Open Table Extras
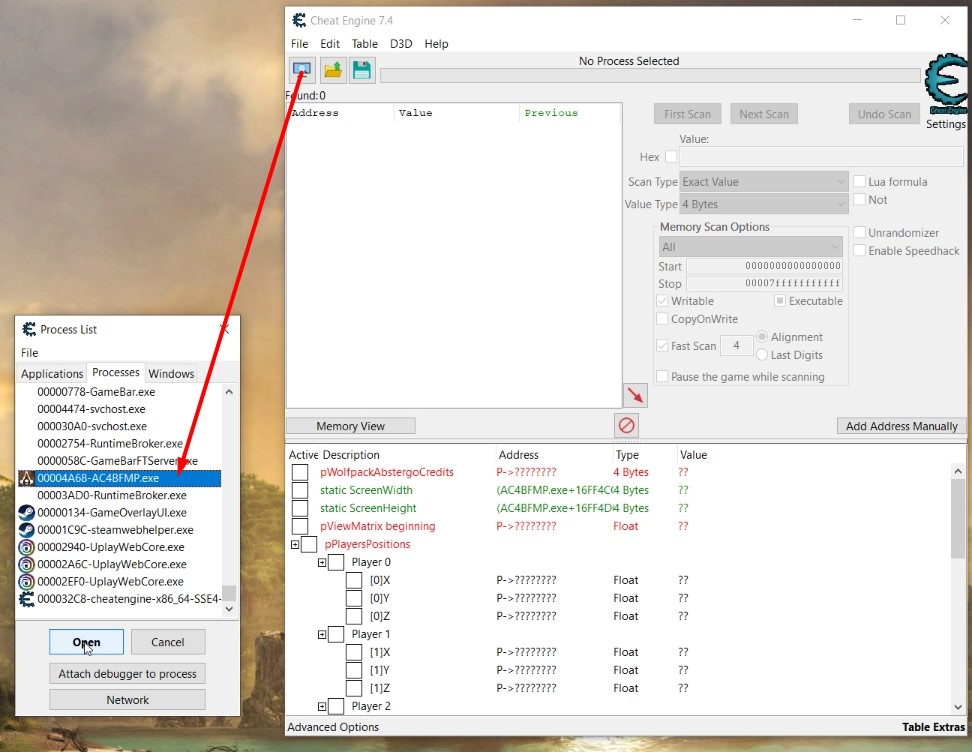The width and height of the screenshot is (972, 752). point(933,727)
